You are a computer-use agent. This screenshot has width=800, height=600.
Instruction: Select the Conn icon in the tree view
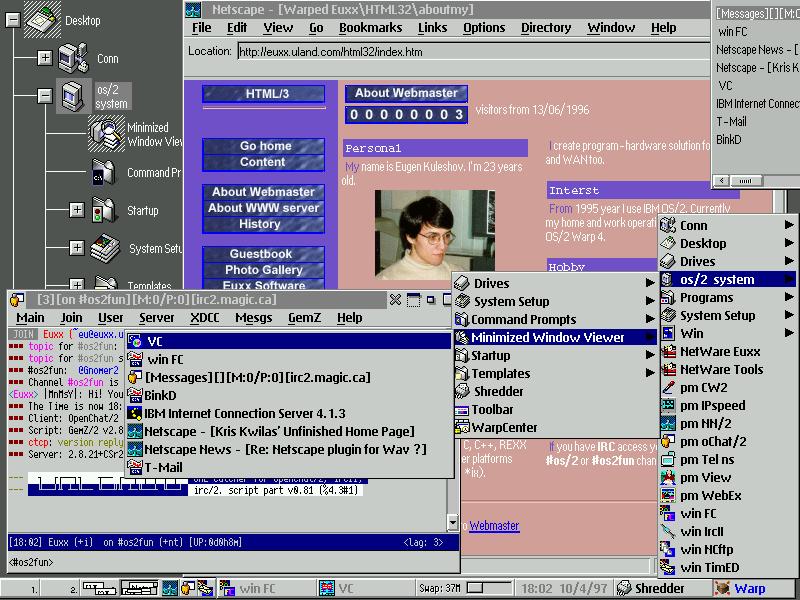coord(73,58)
